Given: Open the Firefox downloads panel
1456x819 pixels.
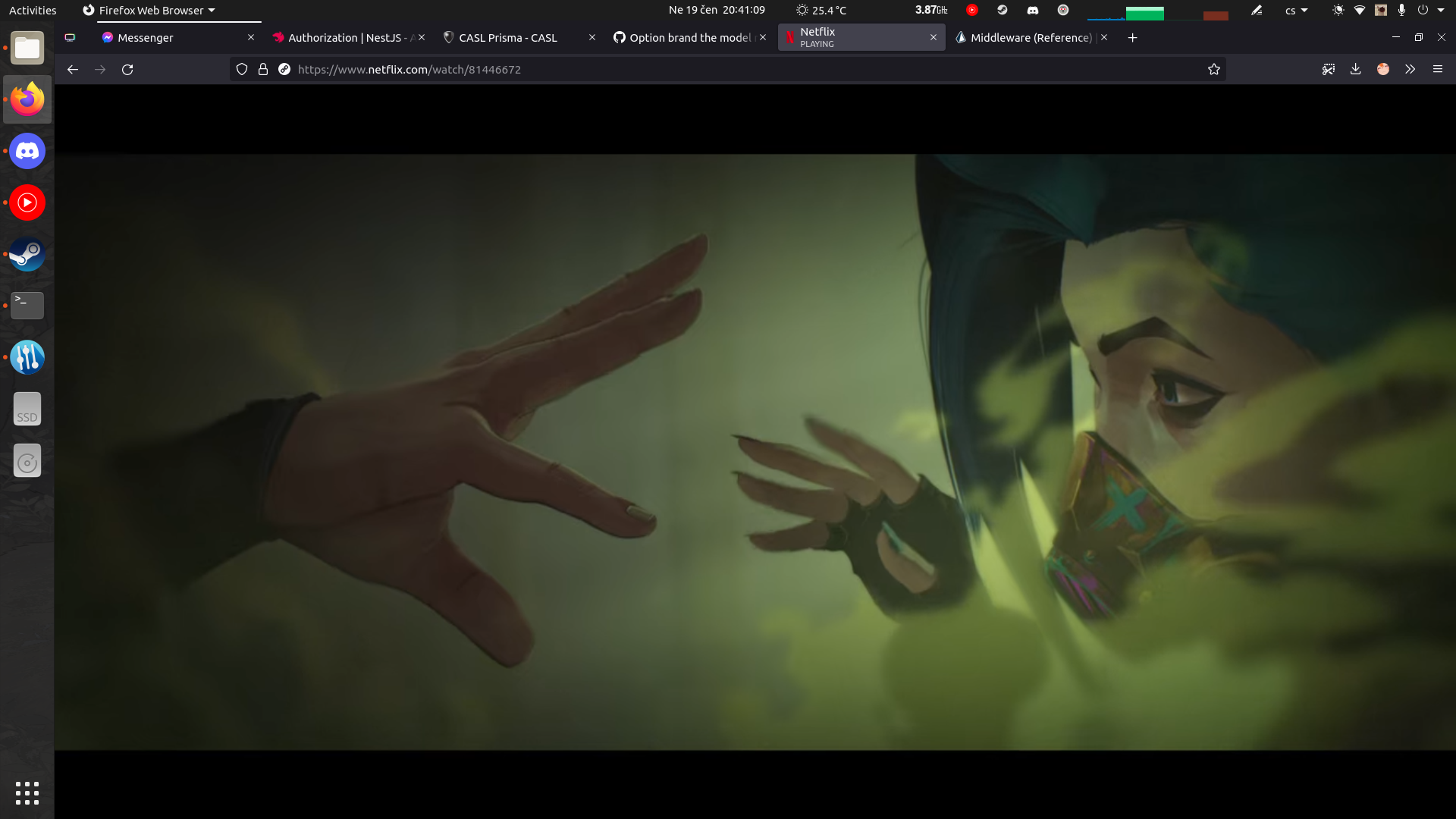Looking at the screenshot, I should (x=1356, y=69).
